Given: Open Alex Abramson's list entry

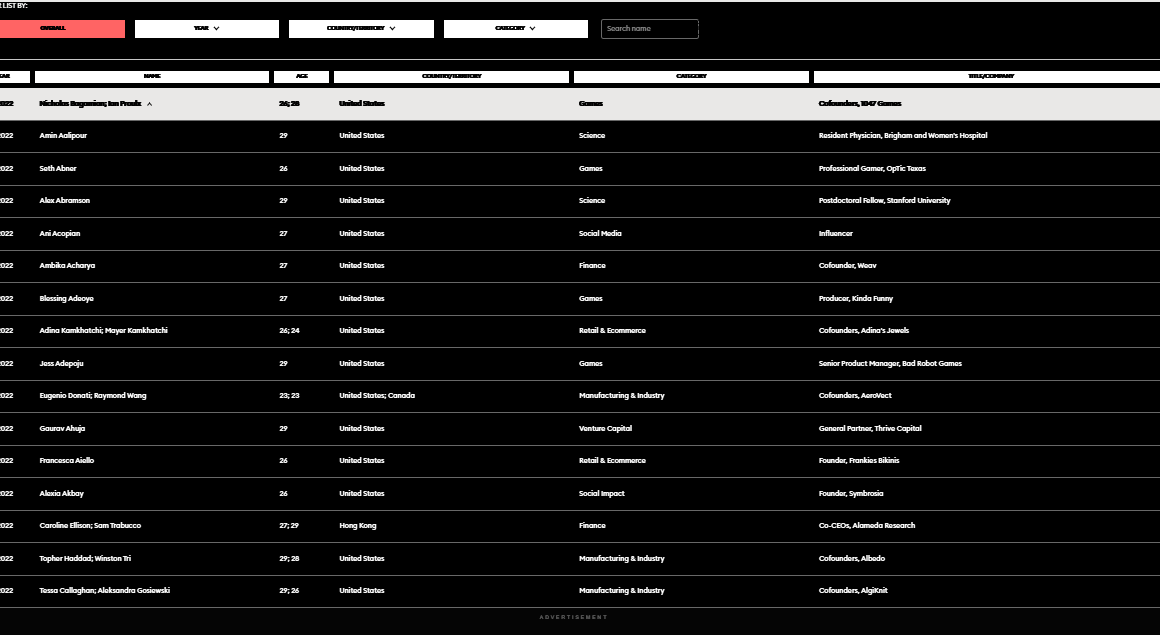Looking at the screenshot, I should [x=65, y=201].
